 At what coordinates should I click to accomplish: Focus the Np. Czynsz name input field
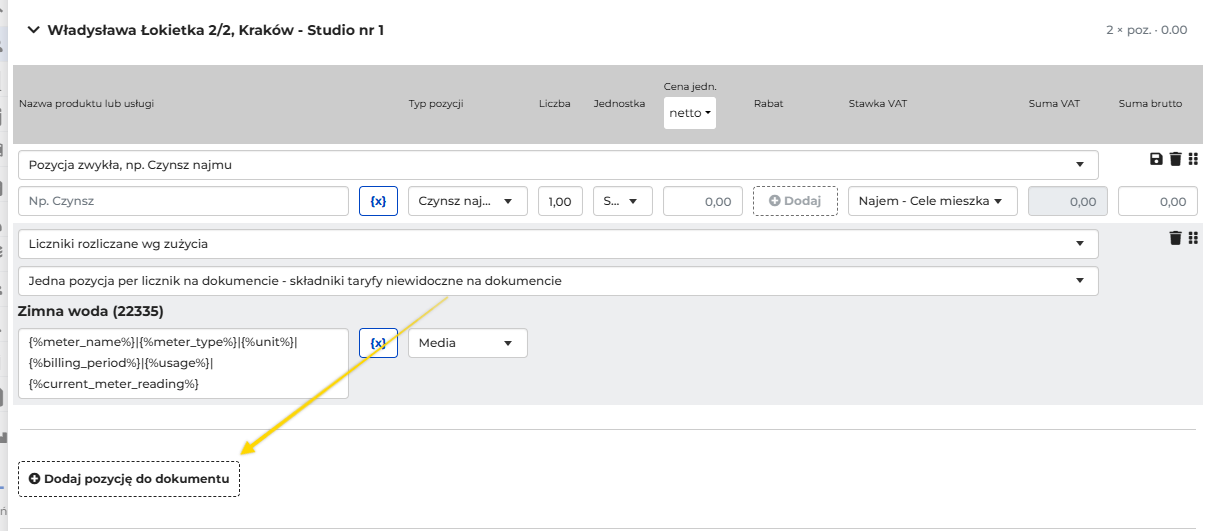click(183, 201)
